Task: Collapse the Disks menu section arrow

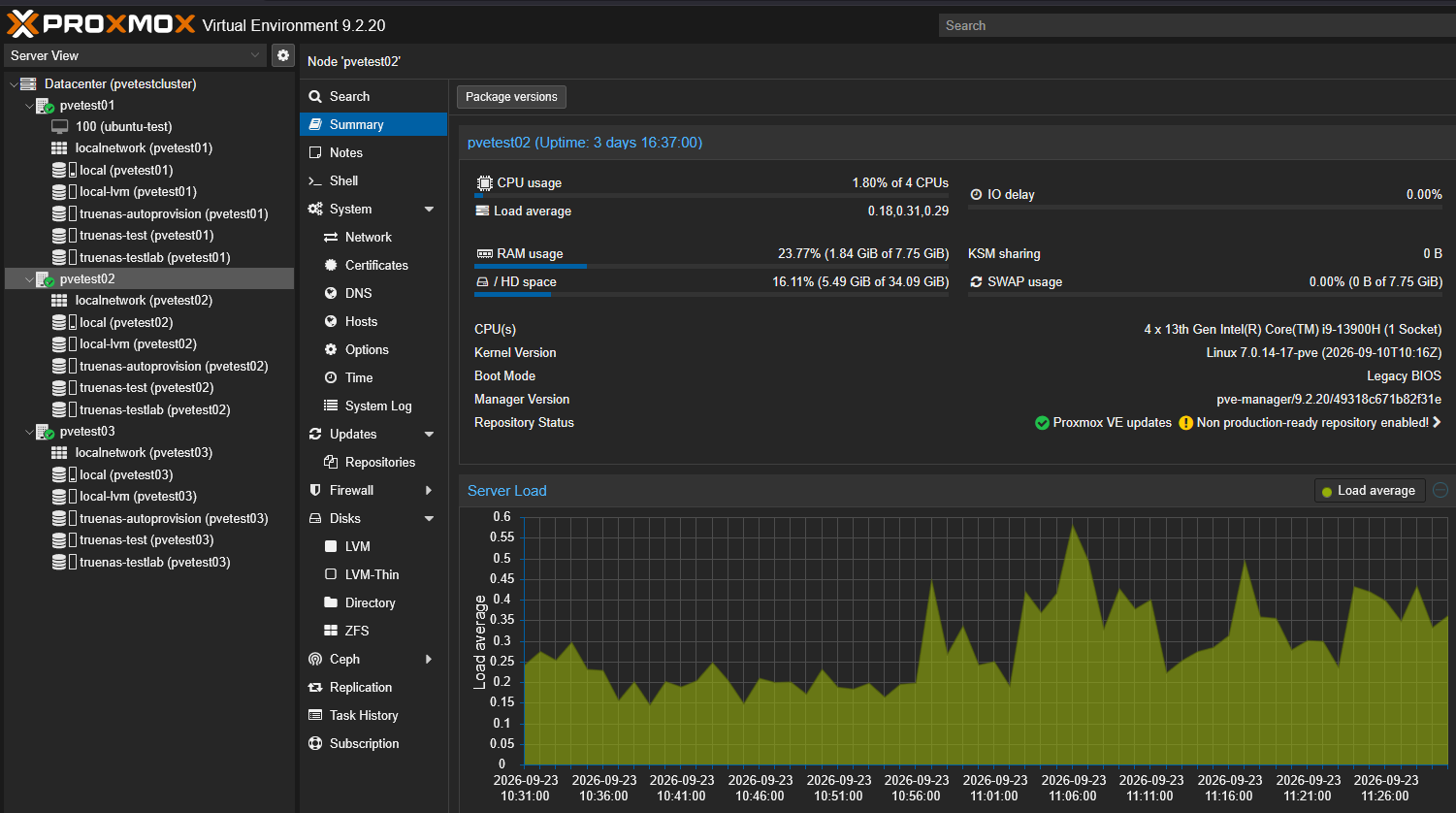Action: [x=430, y=519]
